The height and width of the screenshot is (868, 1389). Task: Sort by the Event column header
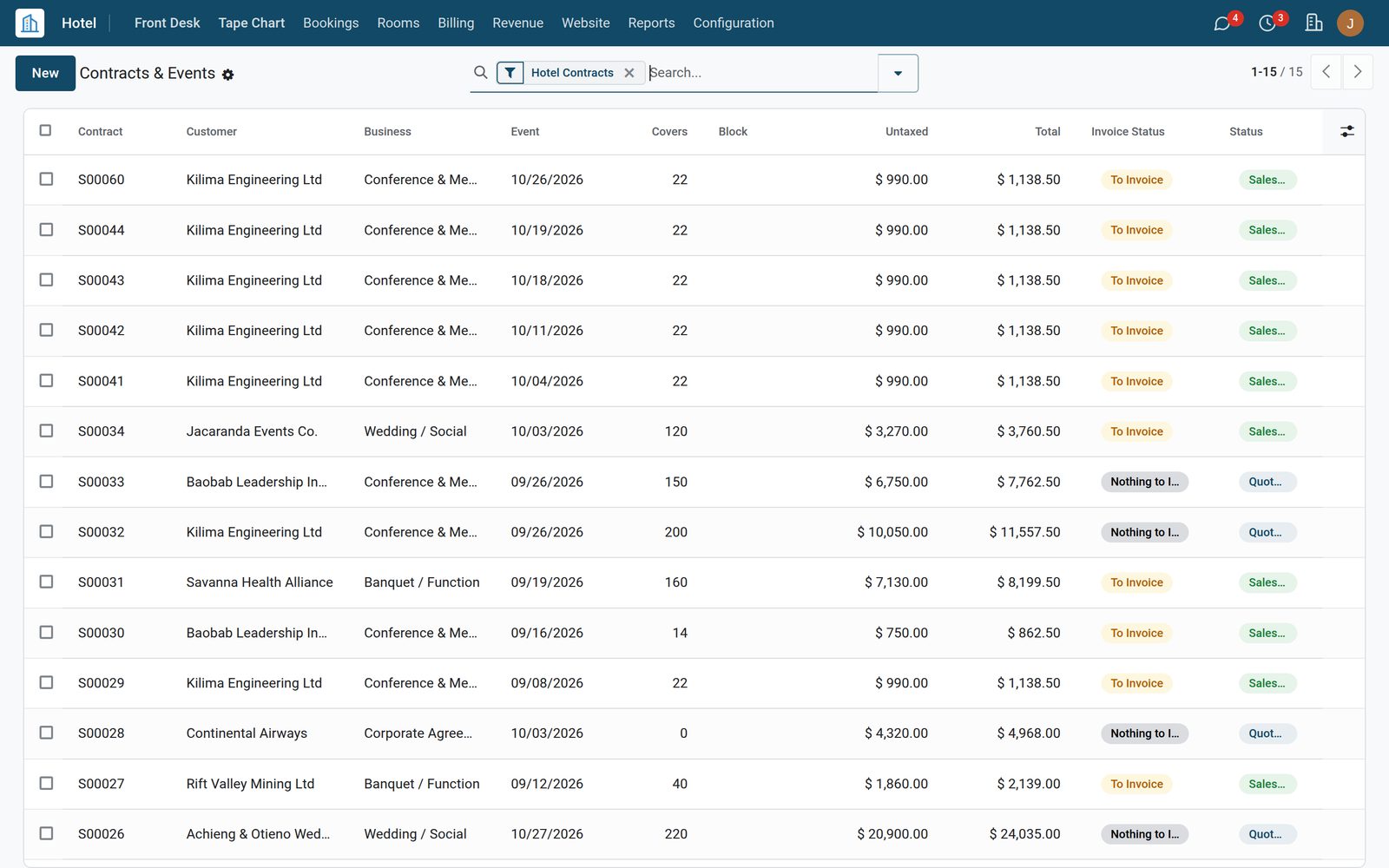click(525, 132)
